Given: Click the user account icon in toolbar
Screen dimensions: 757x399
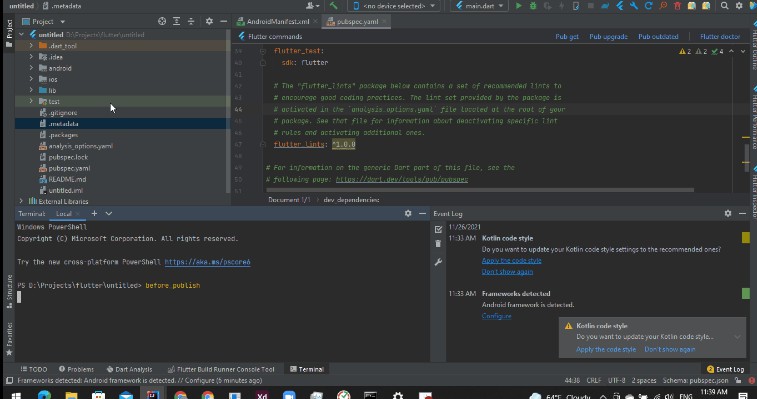Looking at the screenshot, I should click(x=312, y=6).
